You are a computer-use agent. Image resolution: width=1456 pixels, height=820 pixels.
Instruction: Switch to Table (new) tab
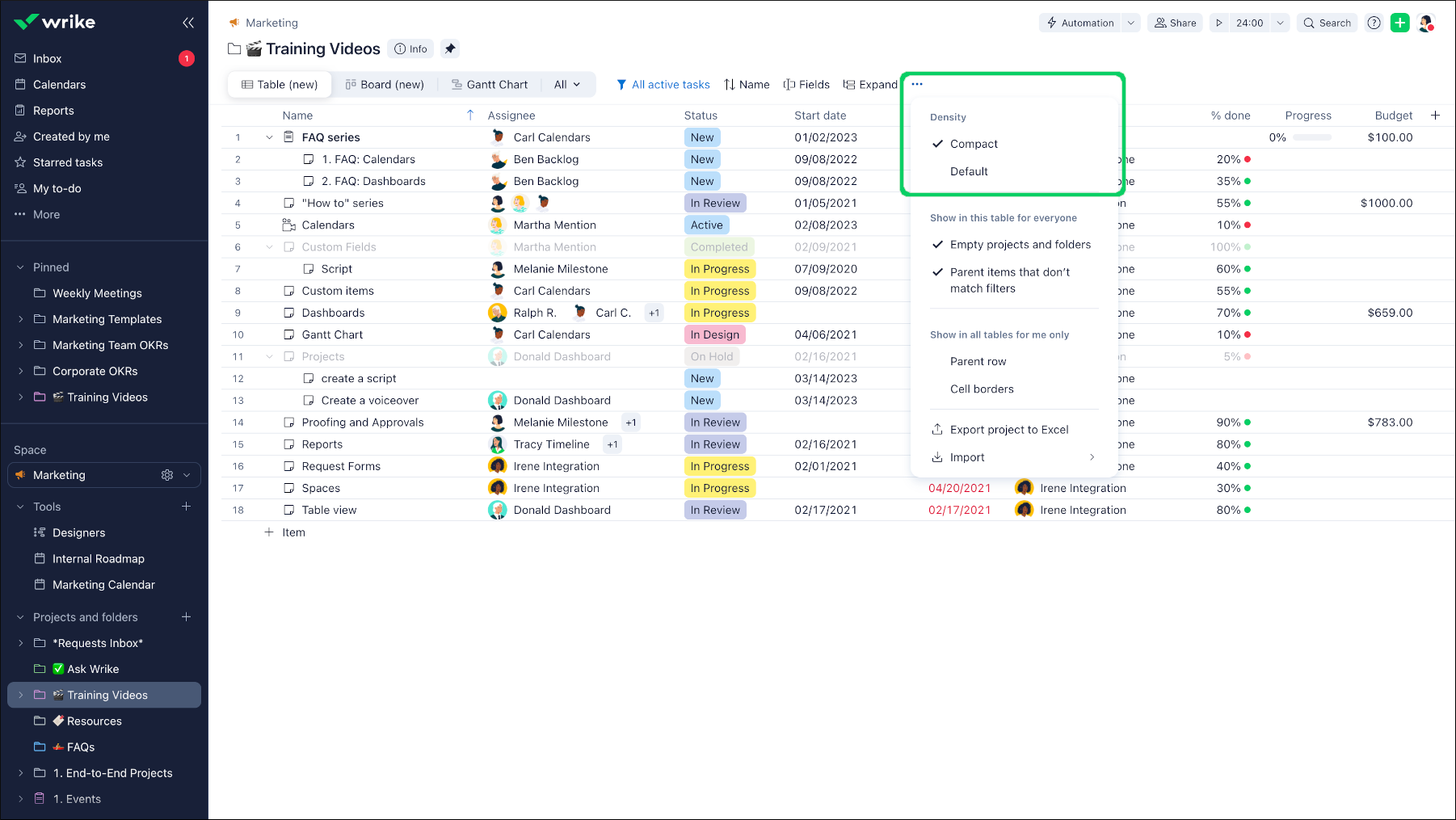coord(280,84)
